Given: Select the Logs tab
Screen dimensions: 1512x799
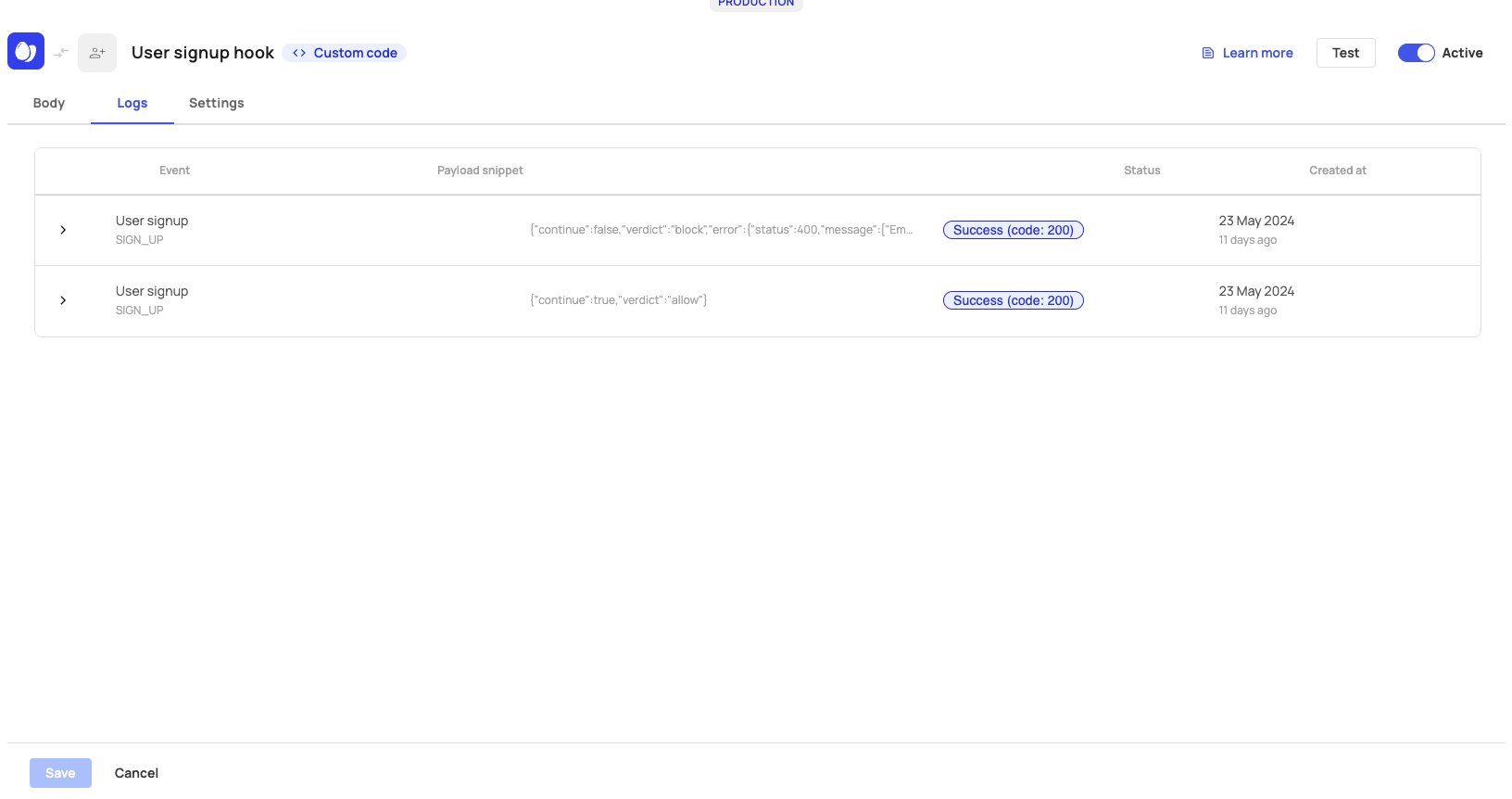Looking at the screenshot, I should click(x=132, y=103).
